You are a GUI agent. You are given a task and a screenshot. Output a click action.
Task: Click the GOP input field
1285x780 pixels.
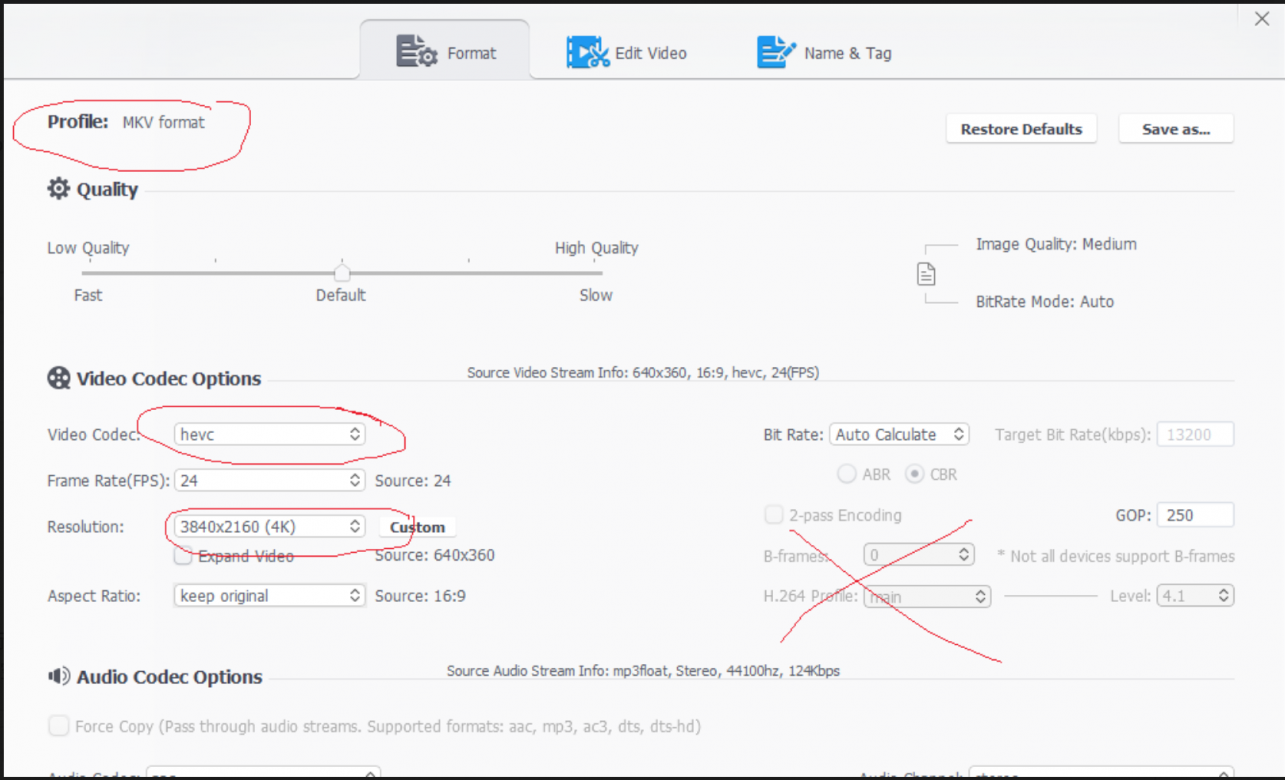tap(1195, 515)
